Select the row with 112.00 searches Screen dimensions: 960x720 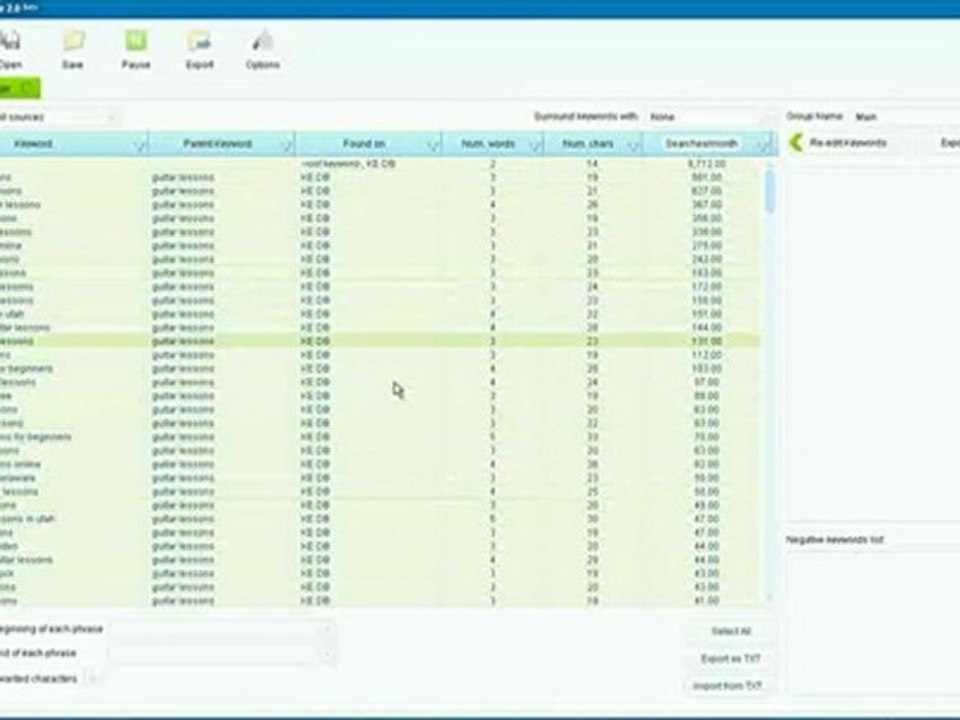pyautogui.click(x=380, y=355)
